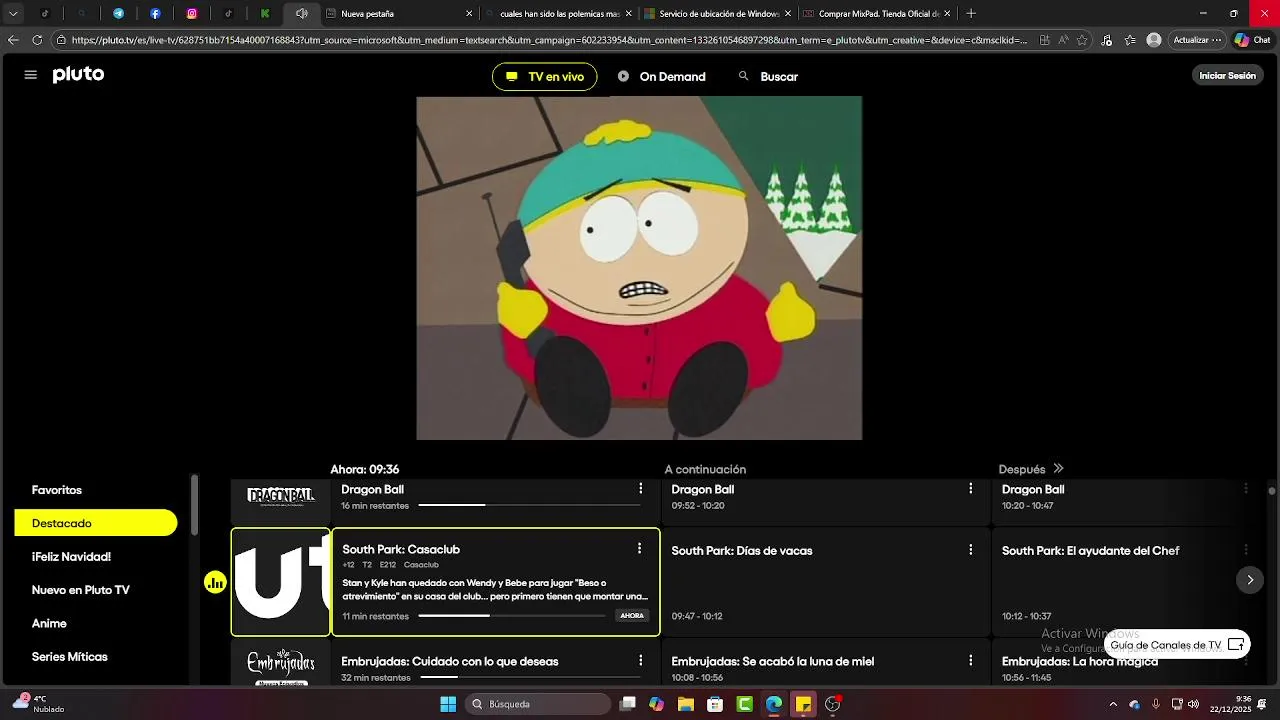Open options for Dragon Ball current show
Screen dimensions: 1280x720
(641, 489)
